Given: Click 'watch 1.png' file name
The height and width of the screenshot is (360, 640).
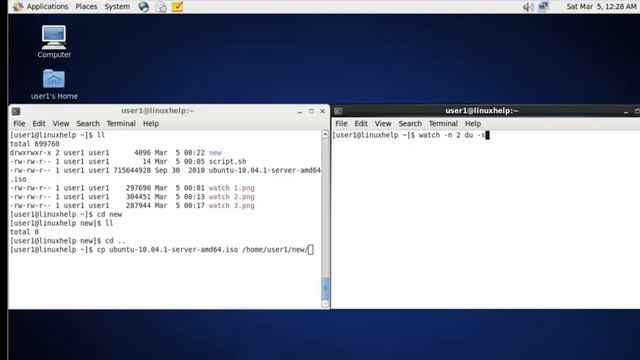Looking at the screenshot, I should pos(231,188).
